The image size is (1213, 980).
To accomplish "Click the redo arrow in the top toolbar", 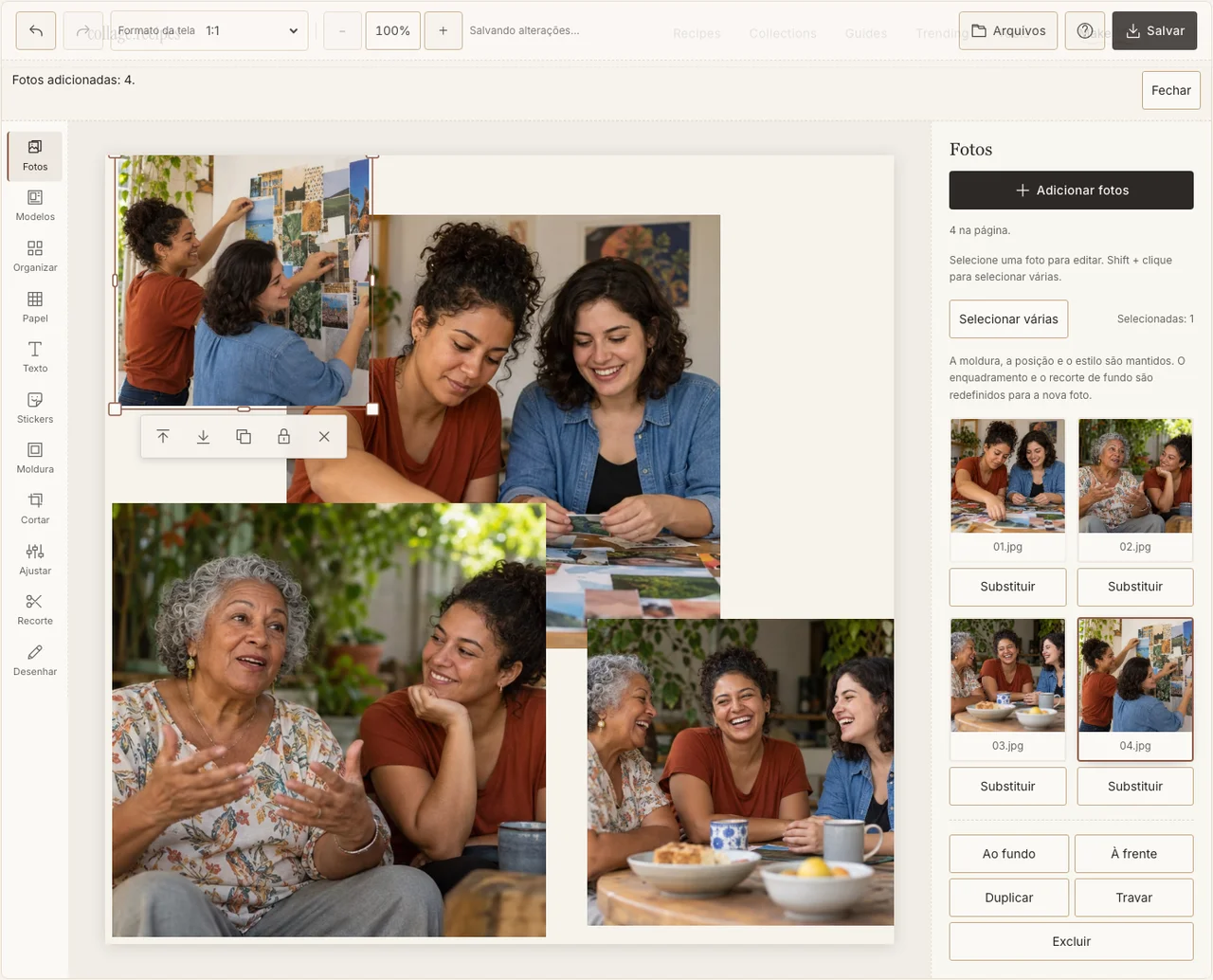I will (x=82, y=30).
